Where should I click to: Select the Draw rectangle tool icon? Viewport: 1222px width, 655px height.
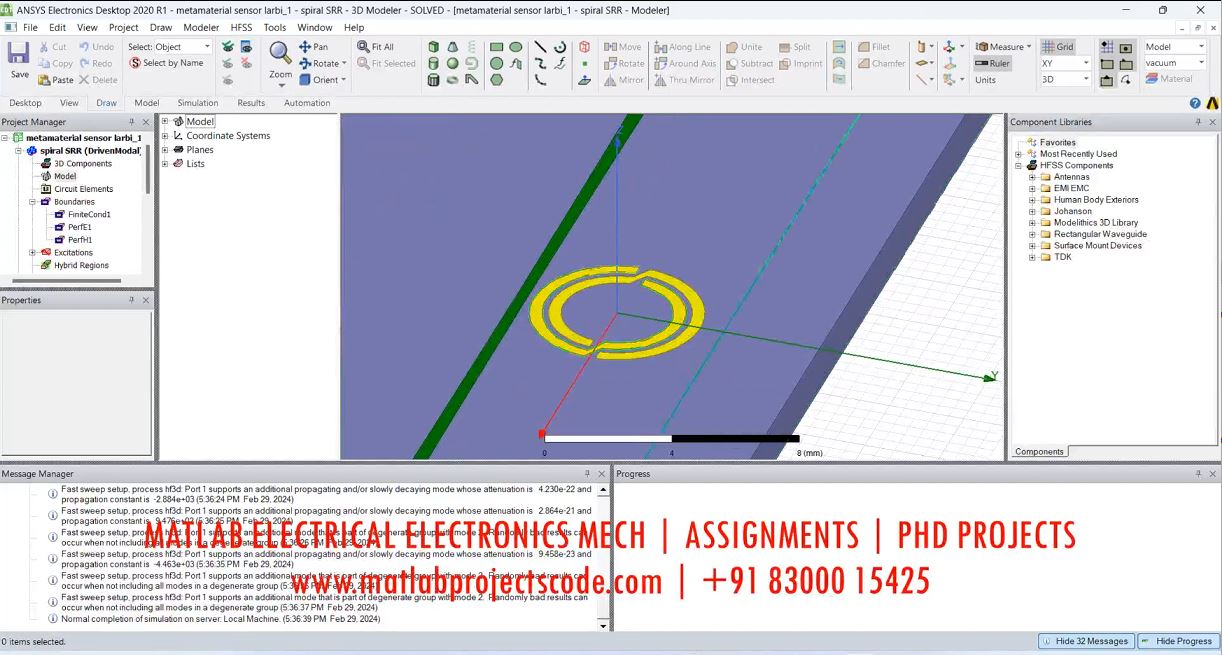[496, 47]
